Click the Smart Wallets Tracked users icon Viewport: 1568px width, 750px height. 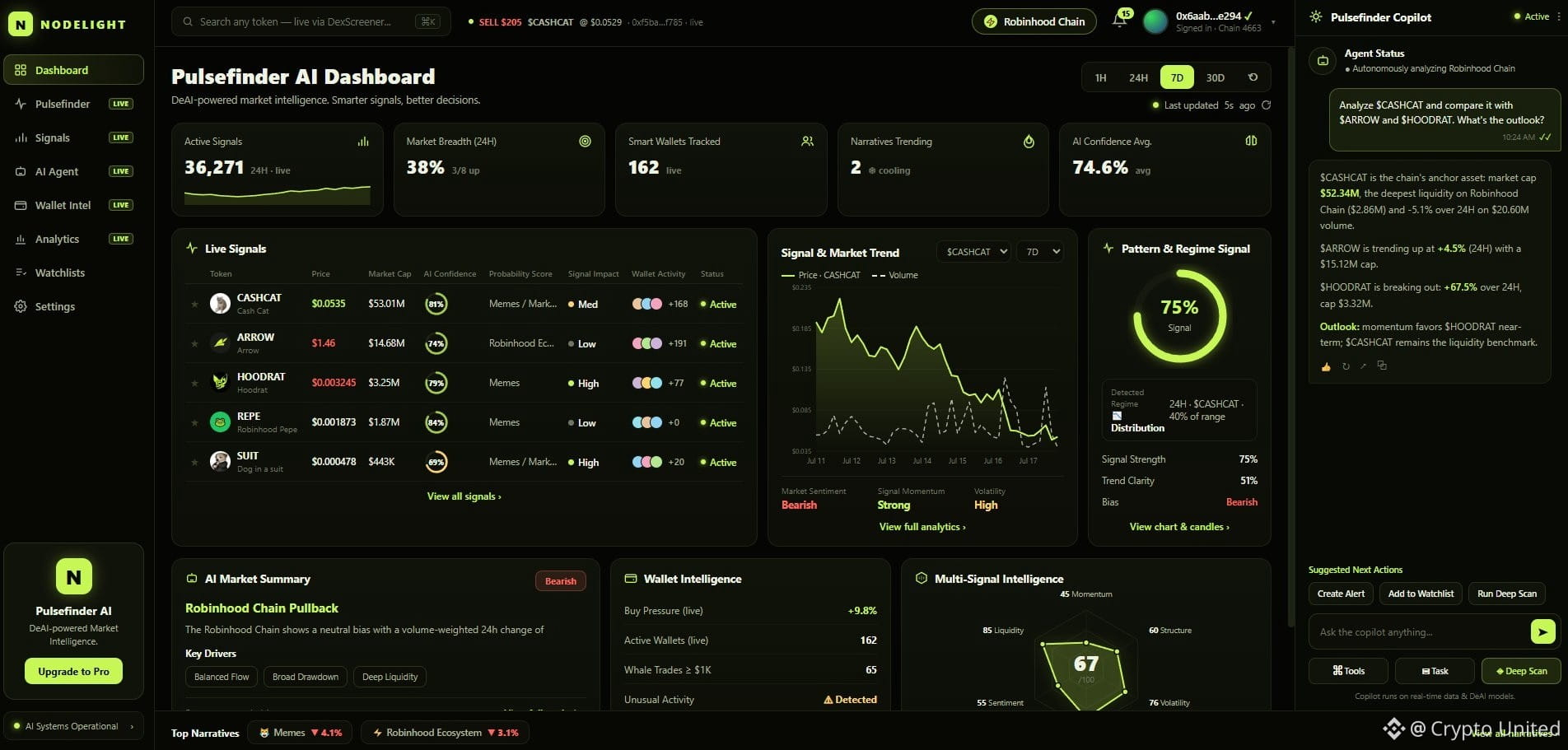(807, 142)
